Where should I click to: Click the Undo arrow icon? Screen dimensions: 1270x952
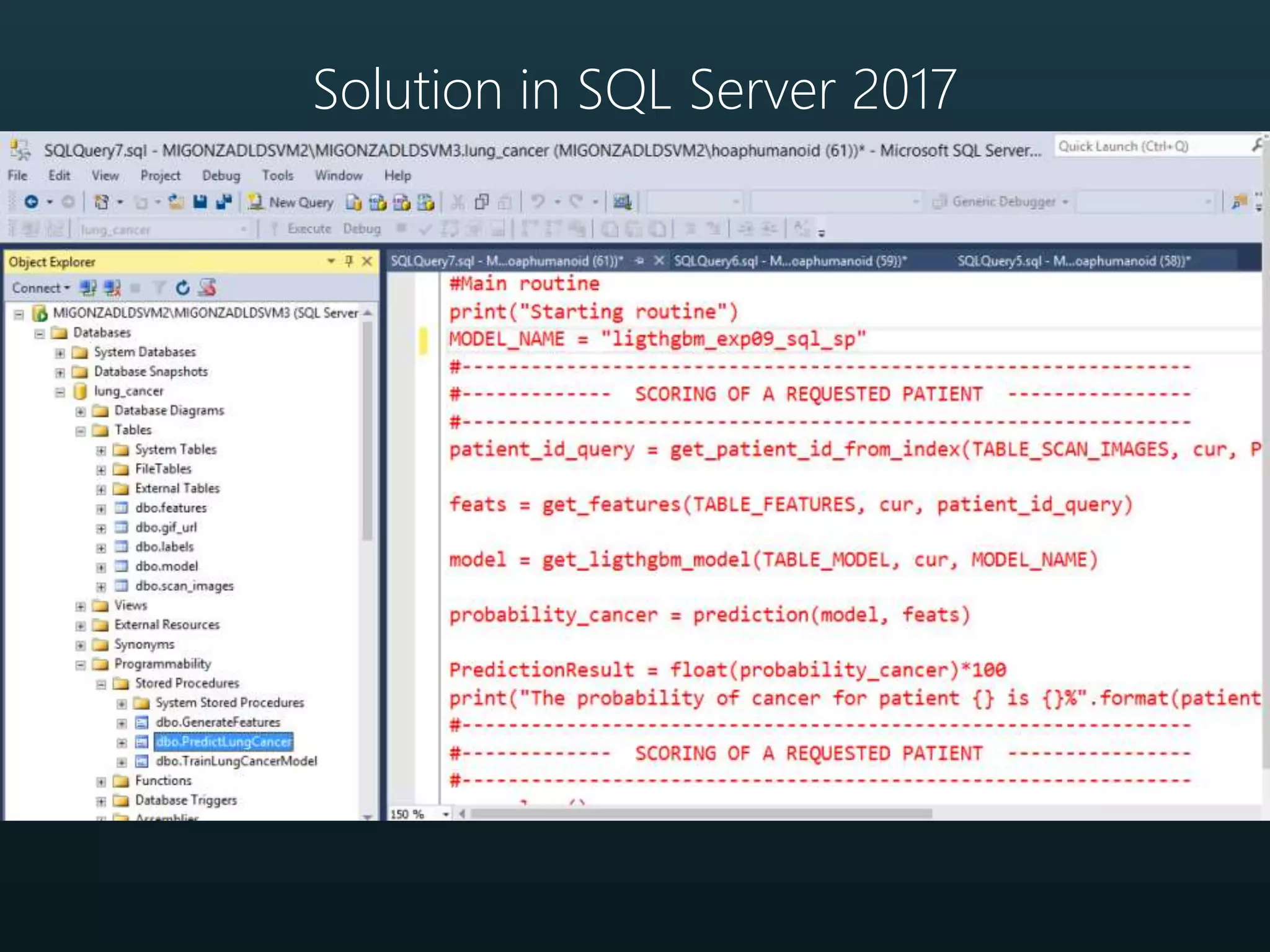coord(538,202)
